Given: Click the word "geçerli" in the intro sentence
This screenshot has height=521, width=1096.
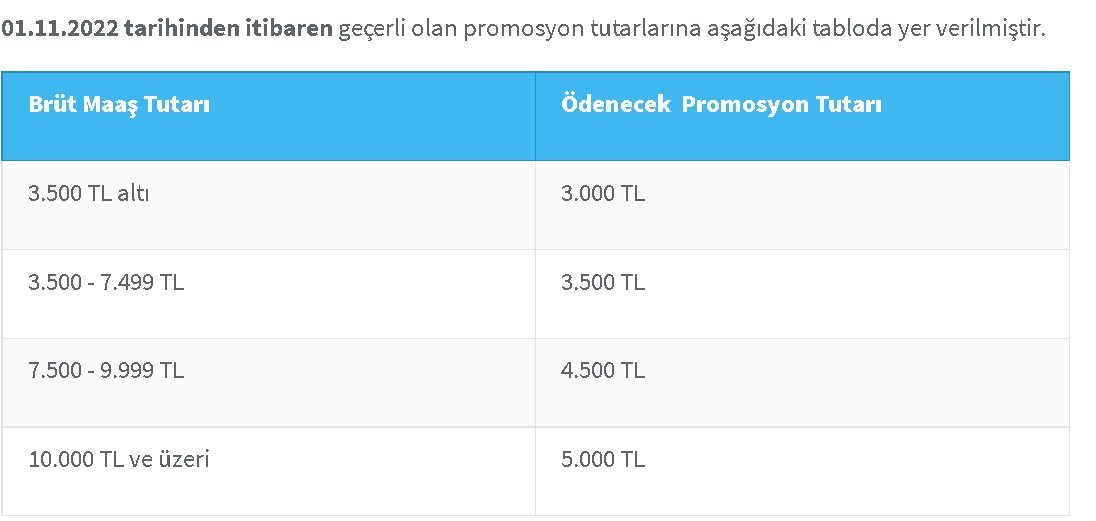Looking at the screenshot, I should pos(371,29).
